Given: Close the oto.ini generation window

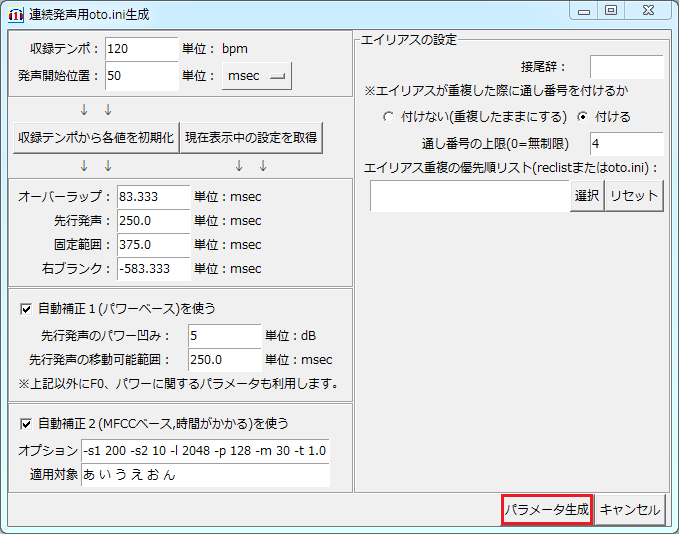Looking at the screenshot, I should coord(648,11).
